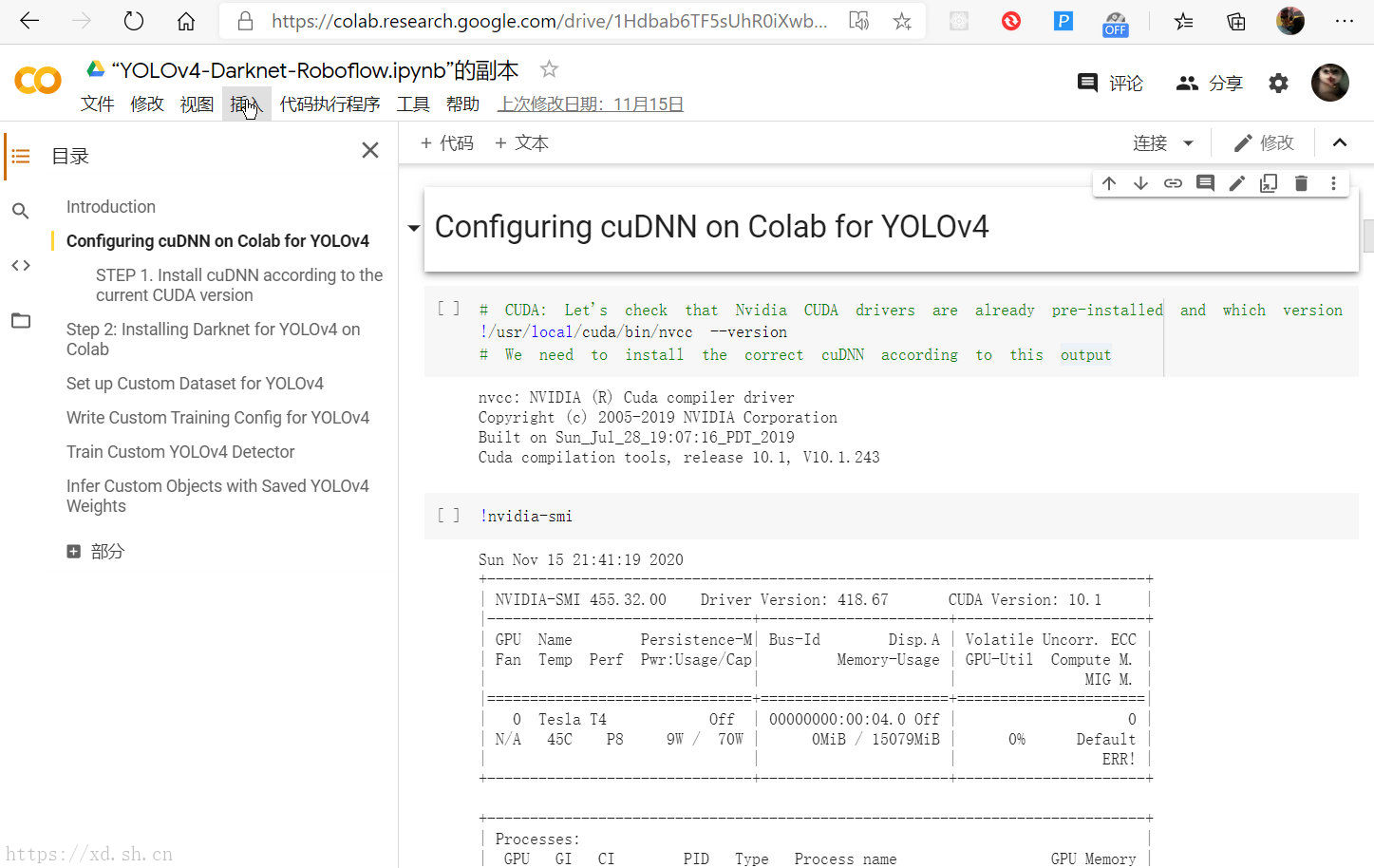The height and width of the screenshot is (868, 1374).
Task: Run the nvcc --version cell
Action: coord(448,309)
